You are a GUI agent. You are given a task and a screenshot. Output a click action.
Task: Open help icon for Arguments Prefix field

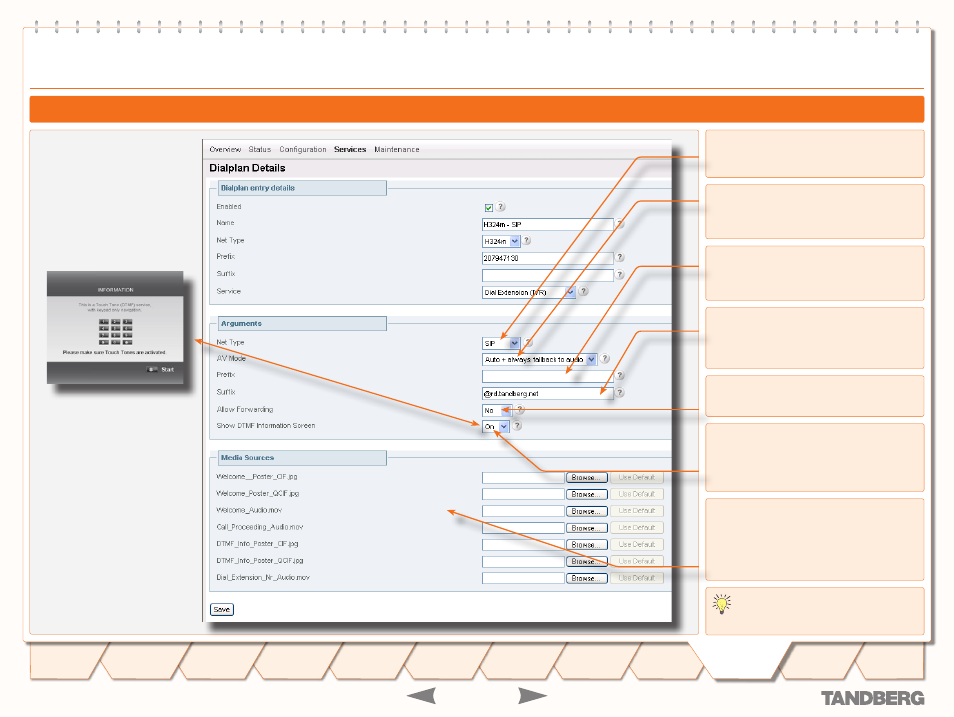coord(619,376)
